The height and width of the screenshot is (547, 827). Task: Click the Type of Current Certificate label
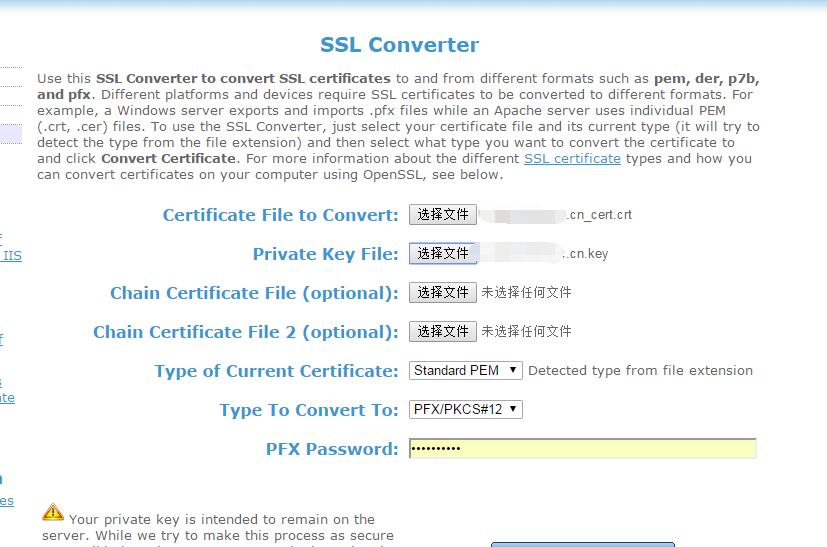click(x=276, y=371)
